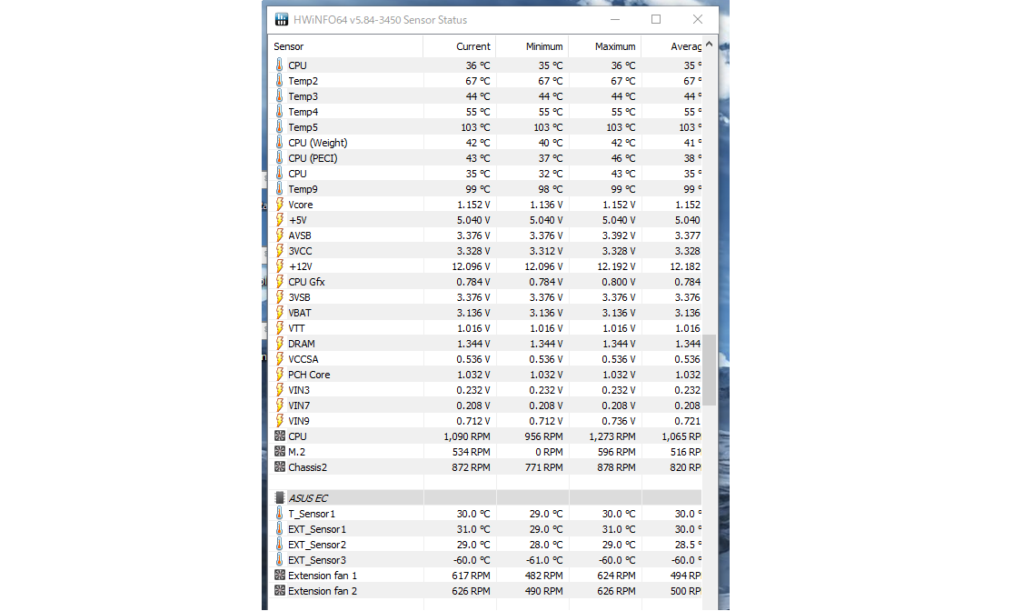
Task: Click the +12V voltage lightning icon
Action: click(x=280, y=266)
